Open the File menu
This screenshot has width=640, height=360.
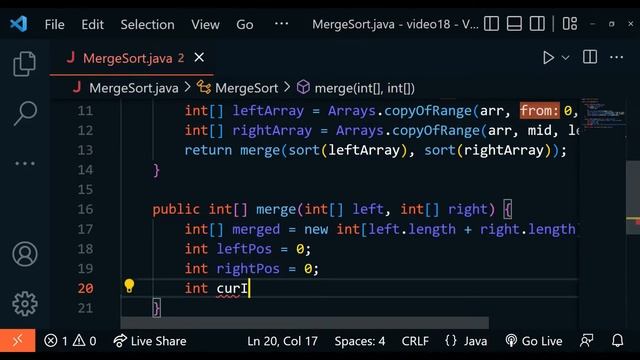pyautogui.click(x=54, y=24)
